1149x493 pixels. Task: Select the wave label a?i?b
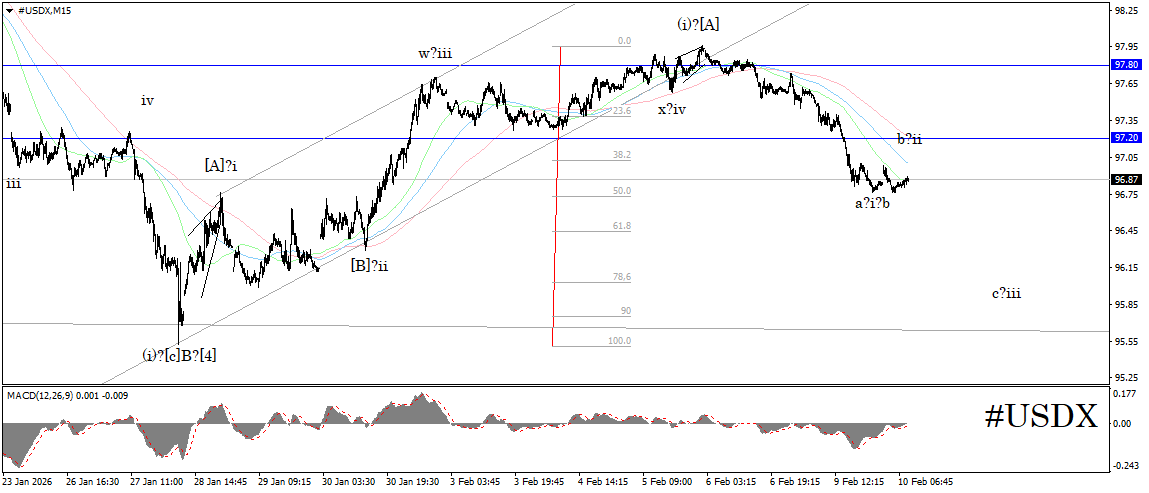(873, 204)
